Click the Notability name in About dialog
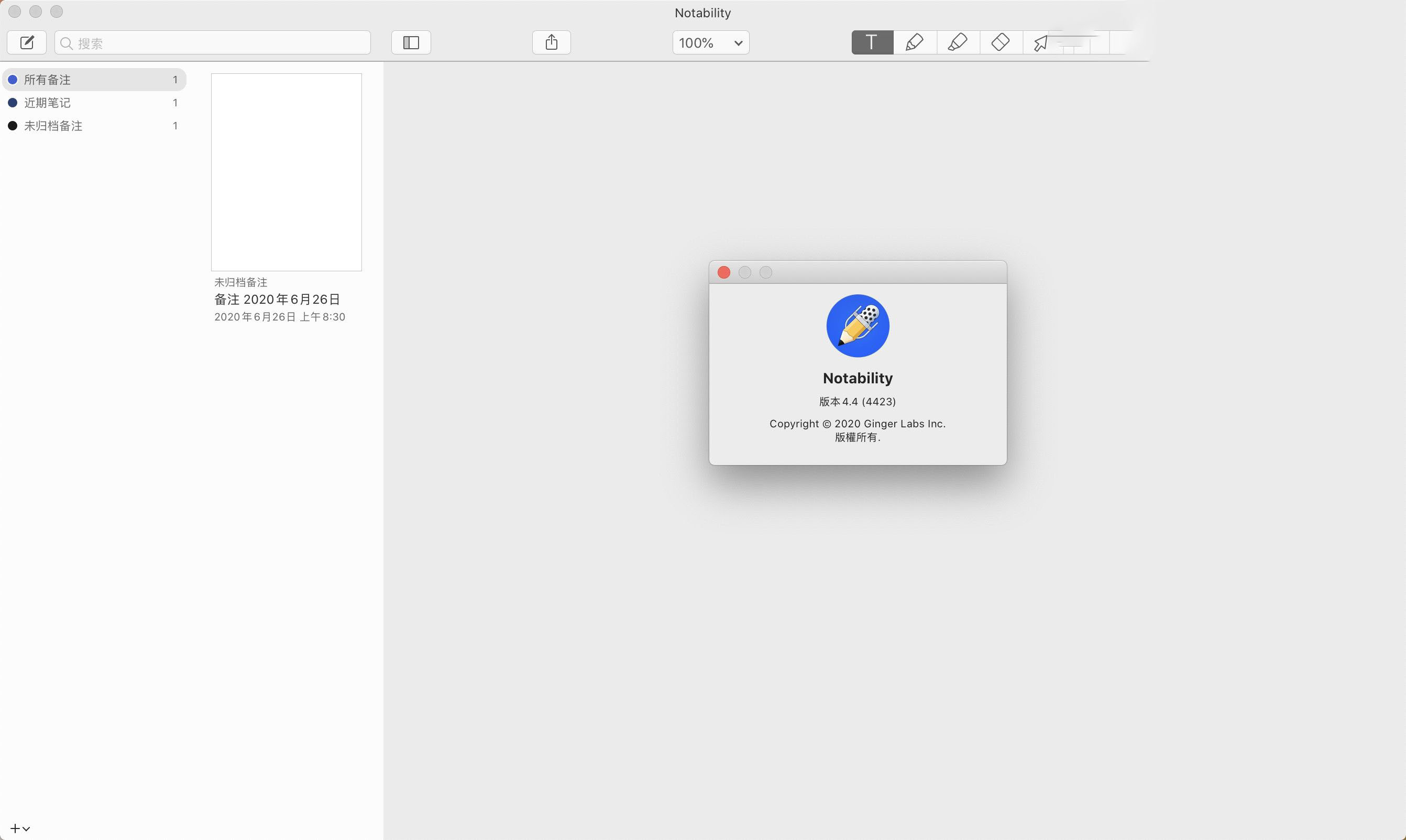 [x=858, y=378]
